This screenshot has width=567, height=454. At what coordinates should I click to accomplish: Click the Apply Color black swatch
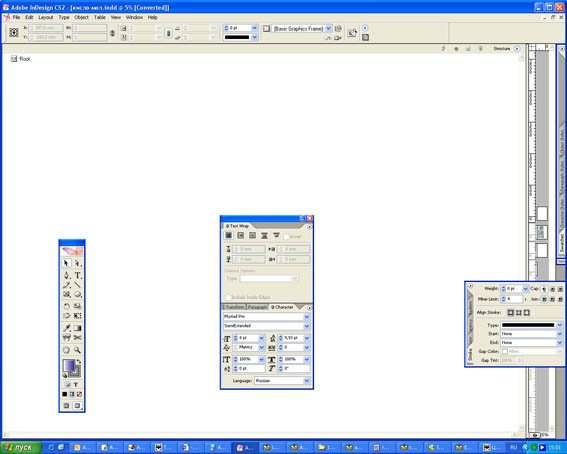[64, 394]
